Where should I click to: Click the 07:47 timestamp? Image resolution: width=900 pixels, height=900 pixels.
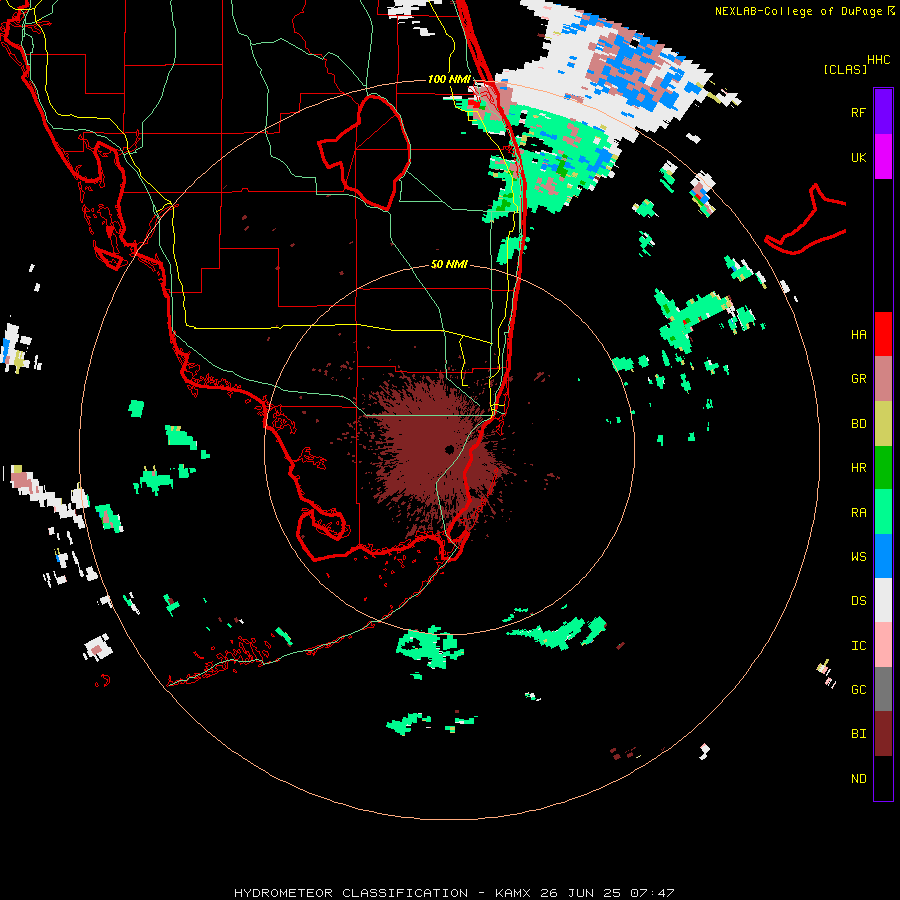pyautogui.click(x=652, y=893)
